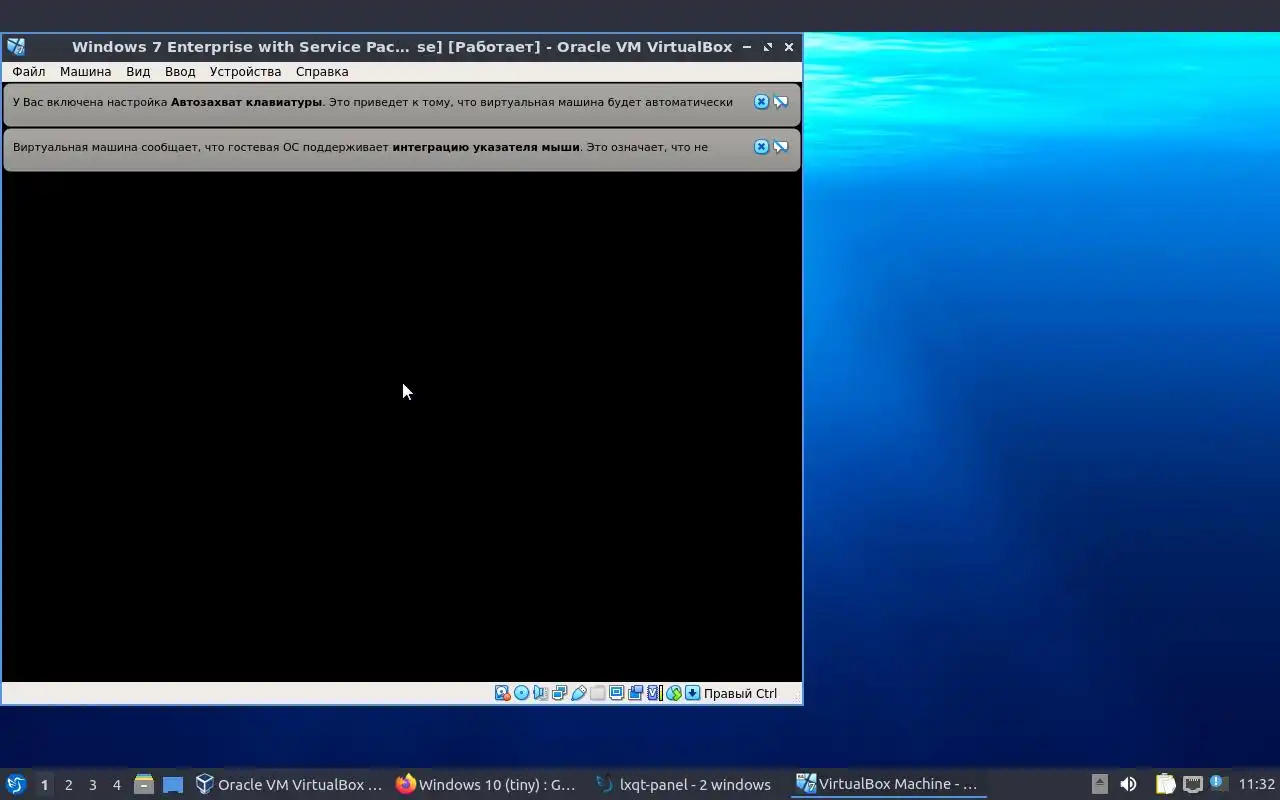
Task: Click the VirtualBox window title bar icon
Action: 16,47
